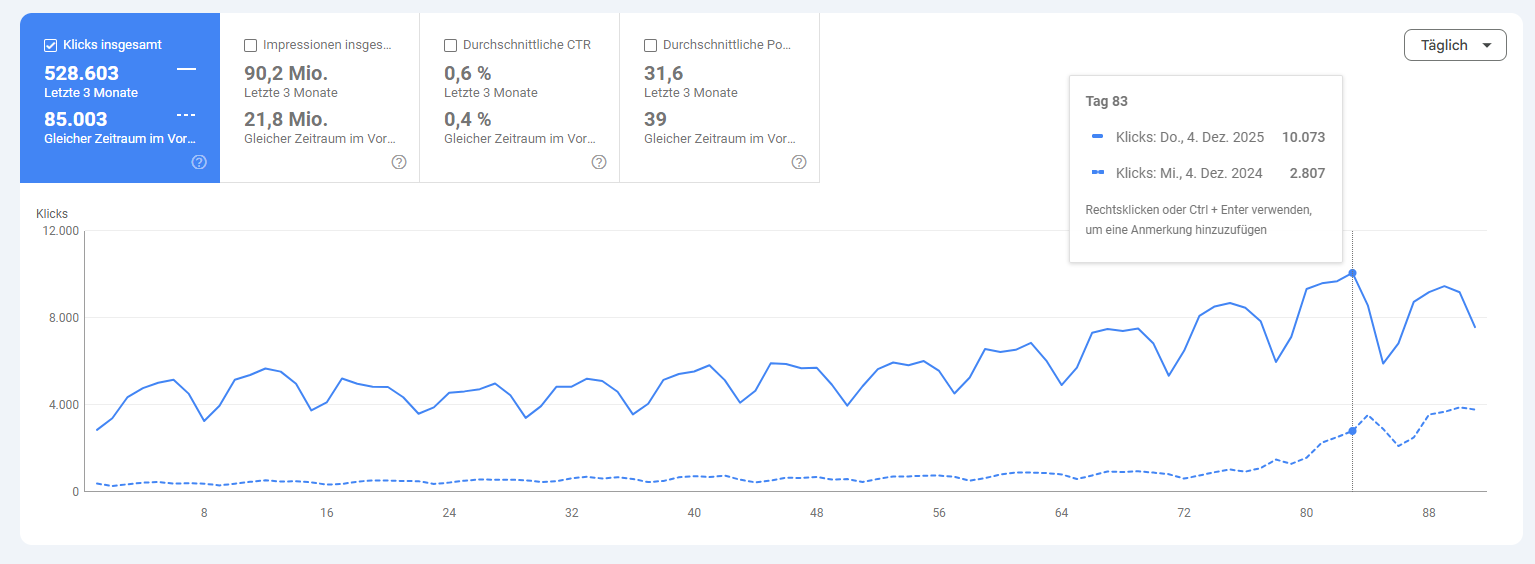Check the Durchschnittliche CTR checkbox
Screen dimensions: 1535x564
pos(450,45)
